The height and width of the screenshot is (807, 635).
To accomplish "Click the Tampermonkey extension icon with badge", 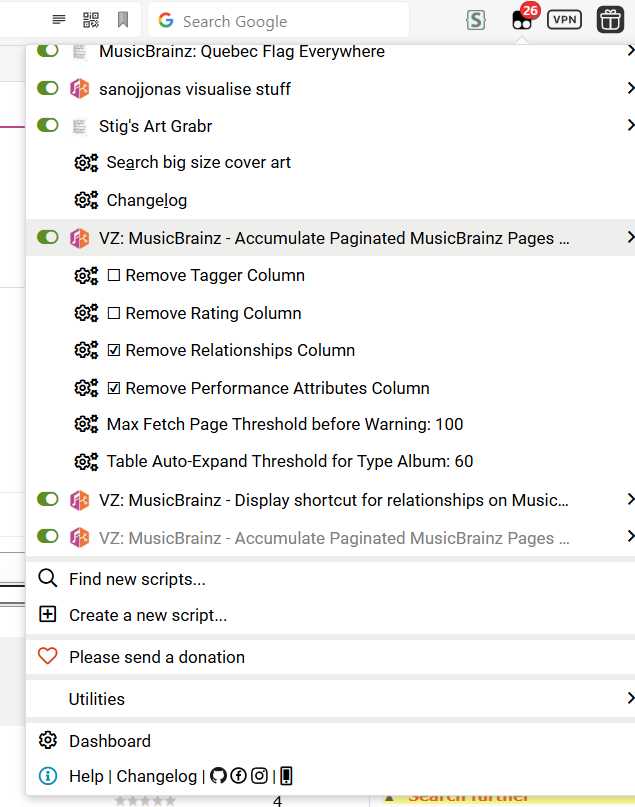I will coord(522,20).
